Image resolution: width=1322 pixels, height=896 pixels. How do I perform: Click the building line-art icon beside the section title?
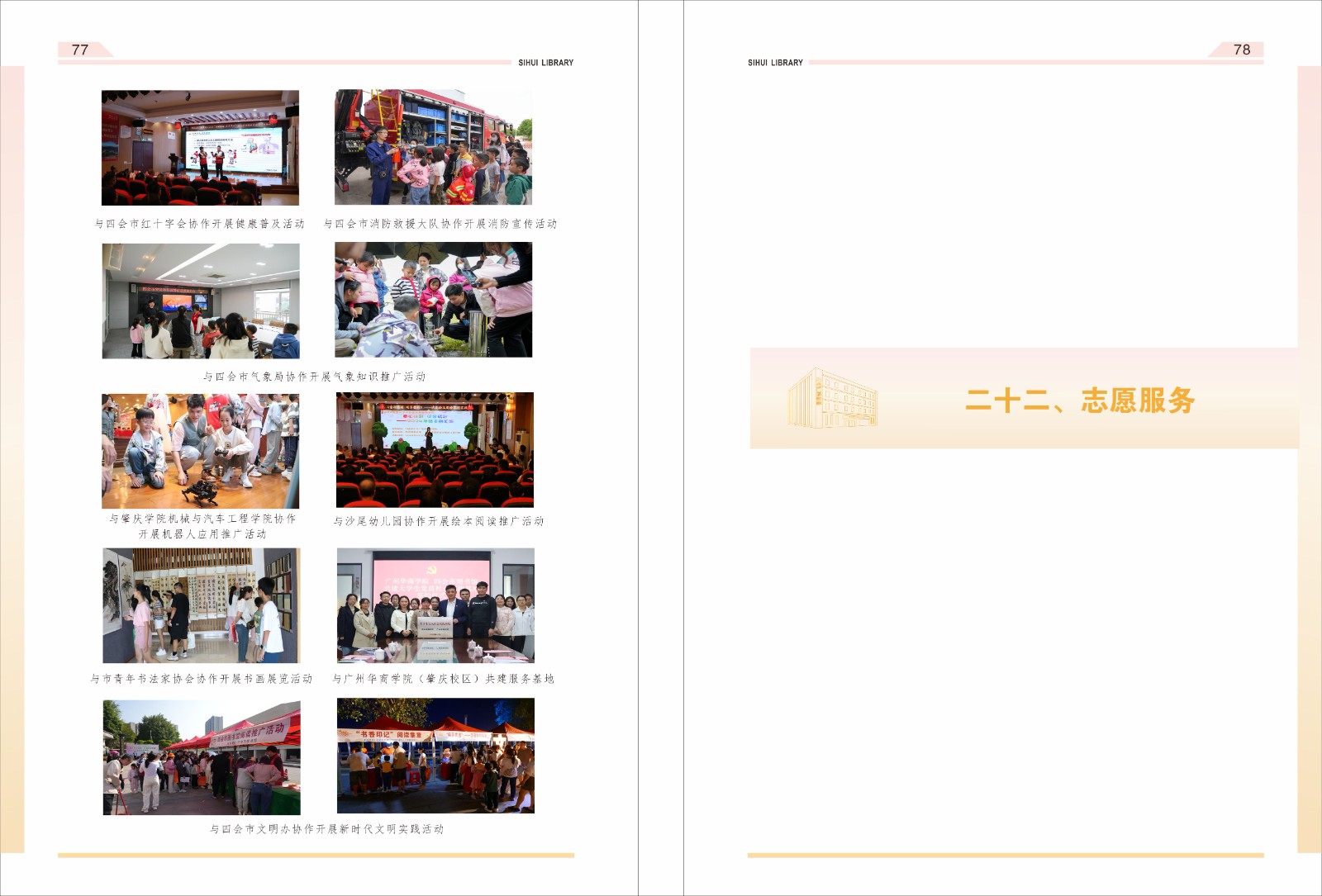pyautogui.click(x=832, y=399)
